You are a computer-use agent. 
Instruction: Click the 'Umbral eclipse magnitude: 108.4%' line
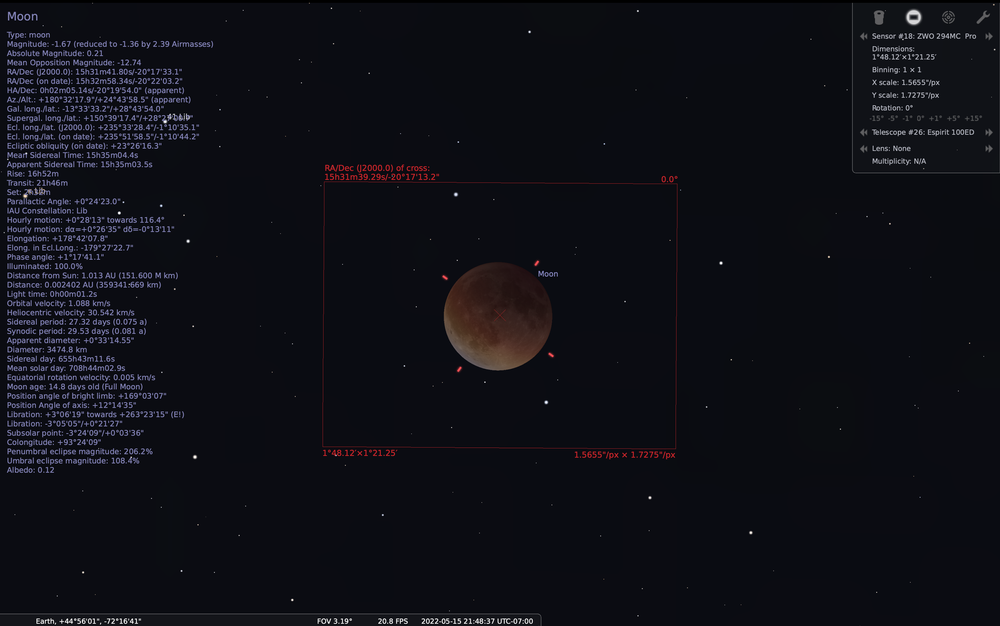(73, 460)
